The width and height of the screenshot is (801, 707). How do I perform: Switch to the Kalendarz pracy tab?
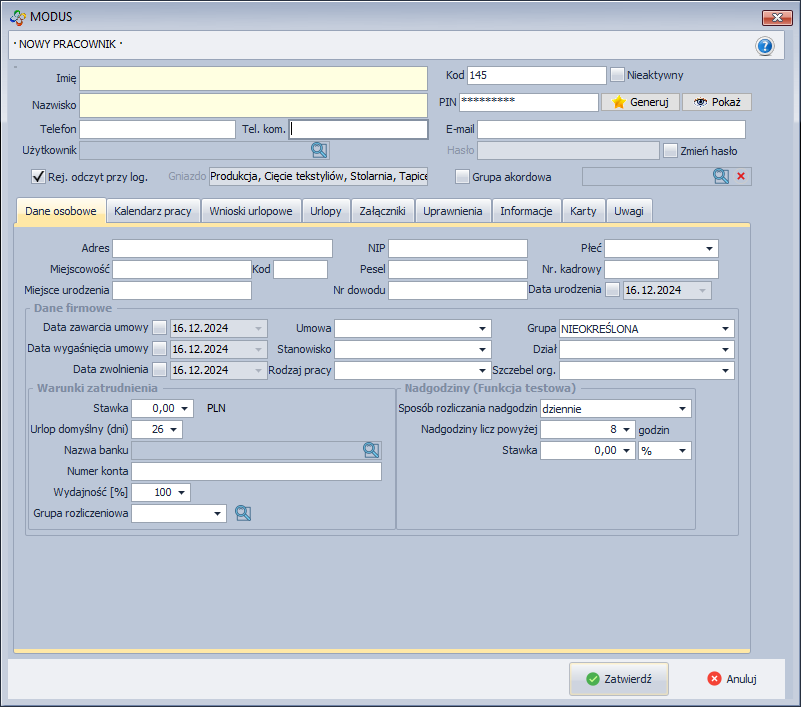[153, 211]
